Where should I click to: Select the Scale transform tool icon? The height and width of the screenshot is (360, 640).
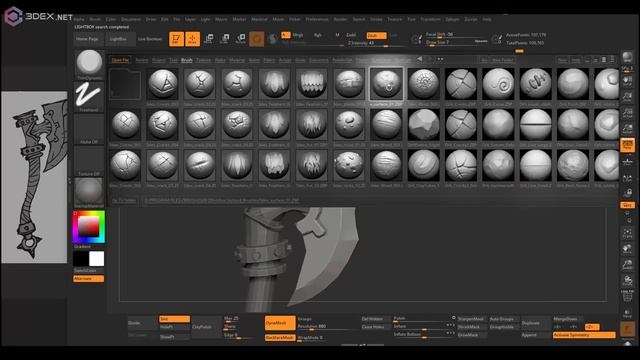tap(224, 39)
